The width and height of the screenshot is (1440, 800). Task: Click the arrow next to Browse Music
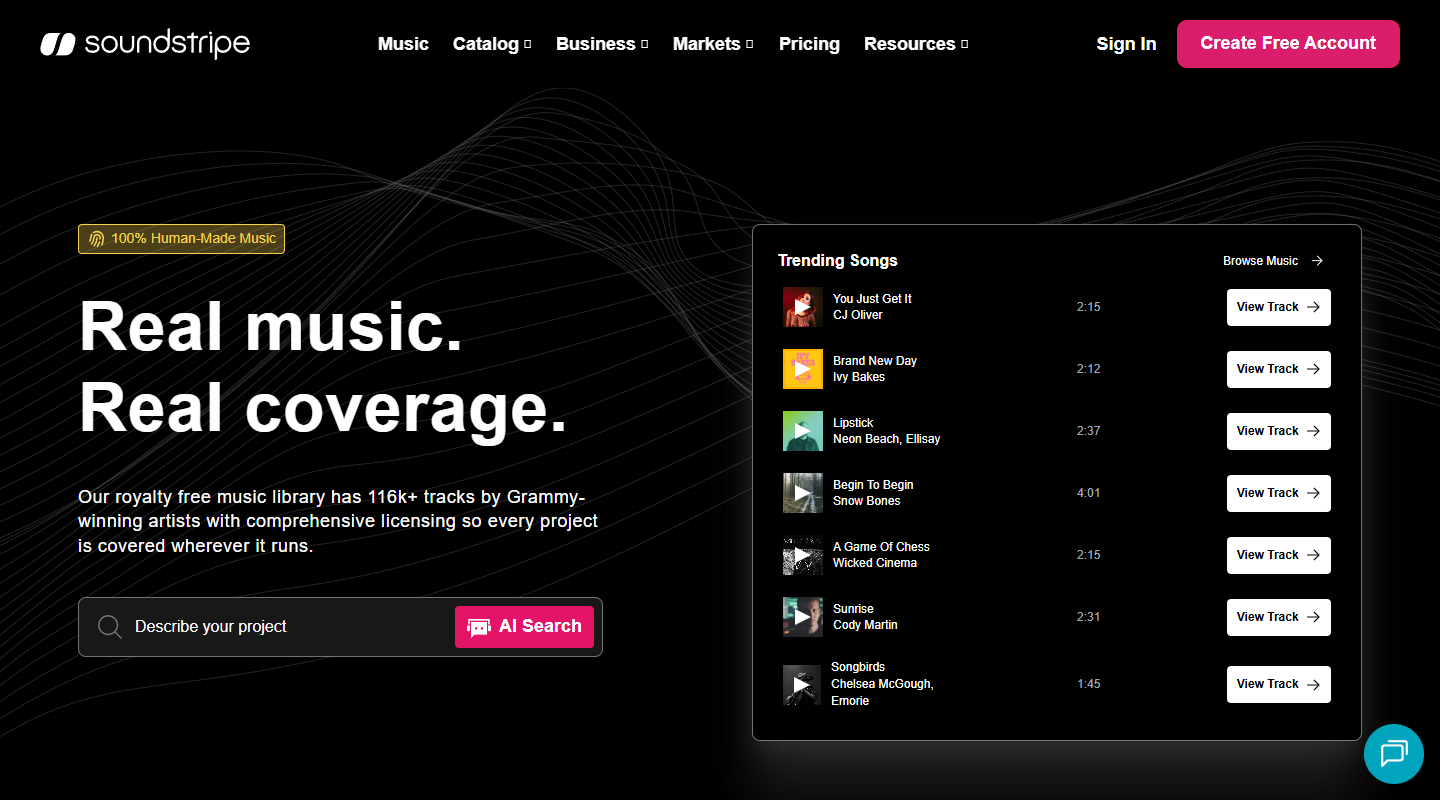click(x=1317, y=261)
